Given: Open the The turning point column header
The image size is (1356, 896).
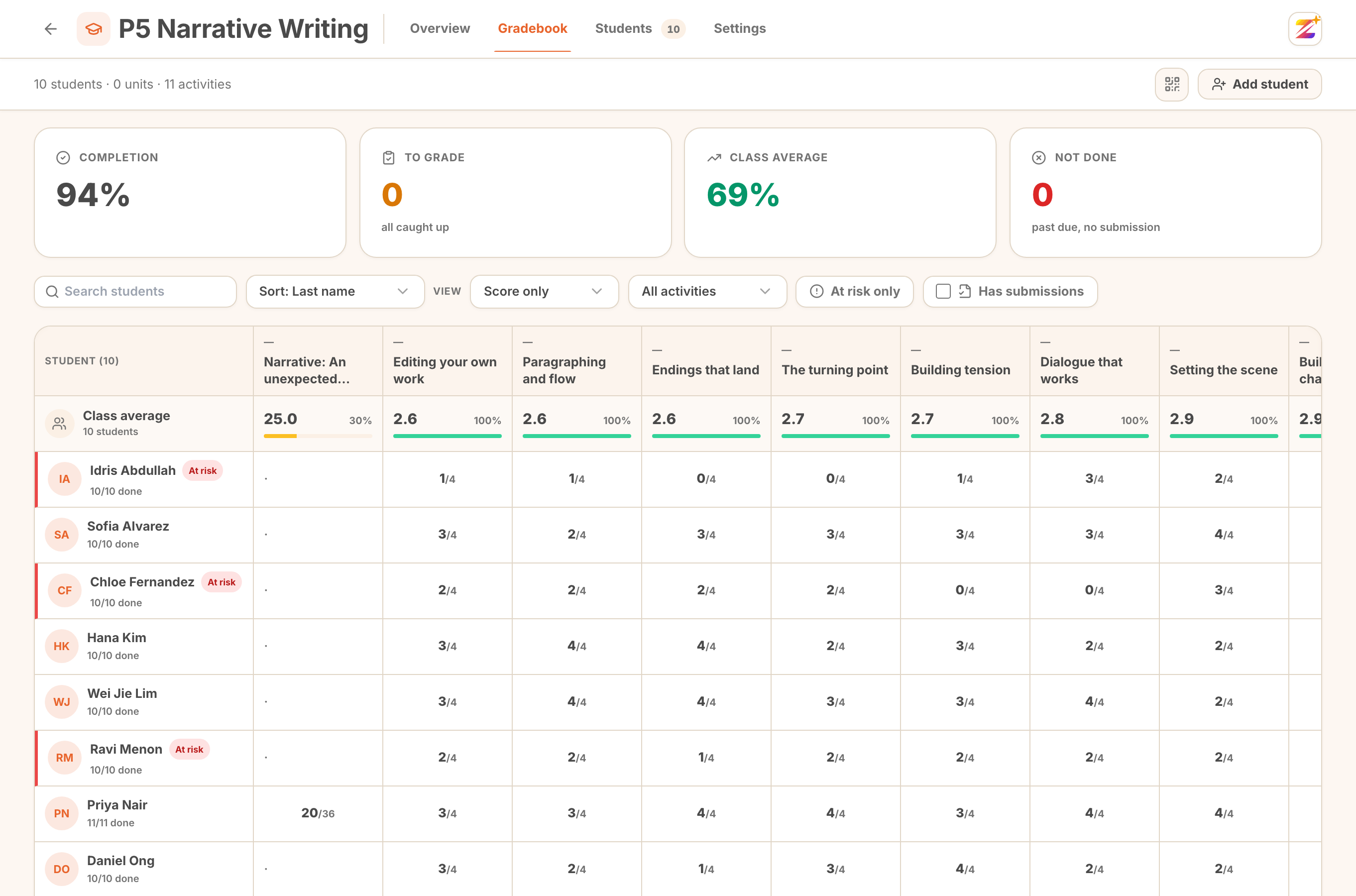Looking at the screenshot, I should pos(835,361).
